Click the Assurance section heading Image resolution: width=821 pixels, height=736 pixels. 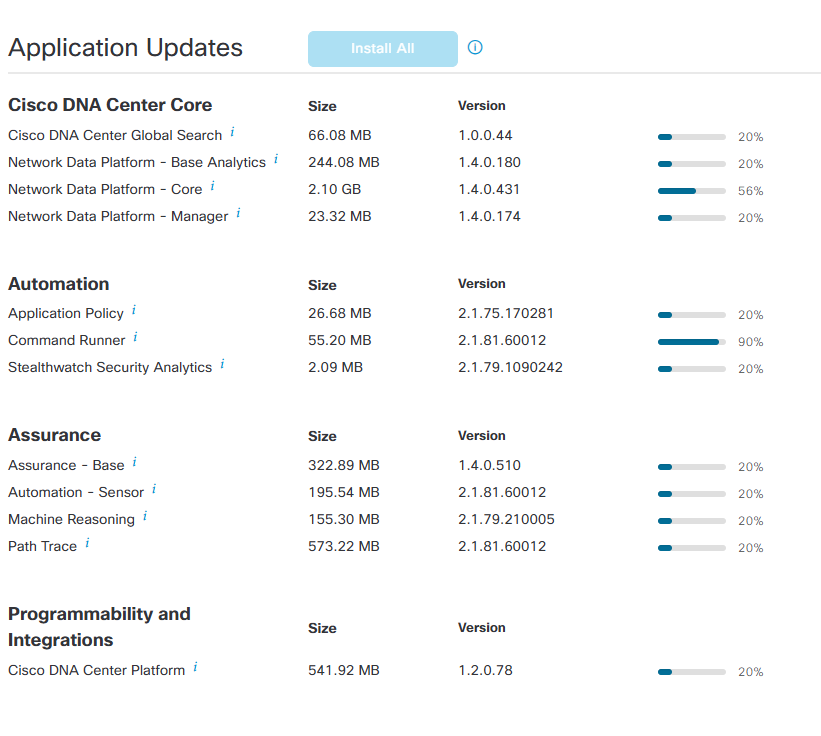[54, 435]
